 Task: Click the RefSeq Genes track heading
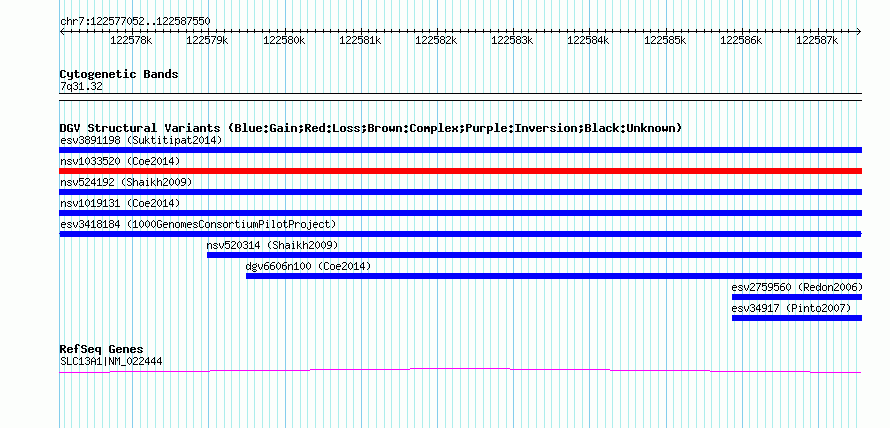[x=102, y=349]
